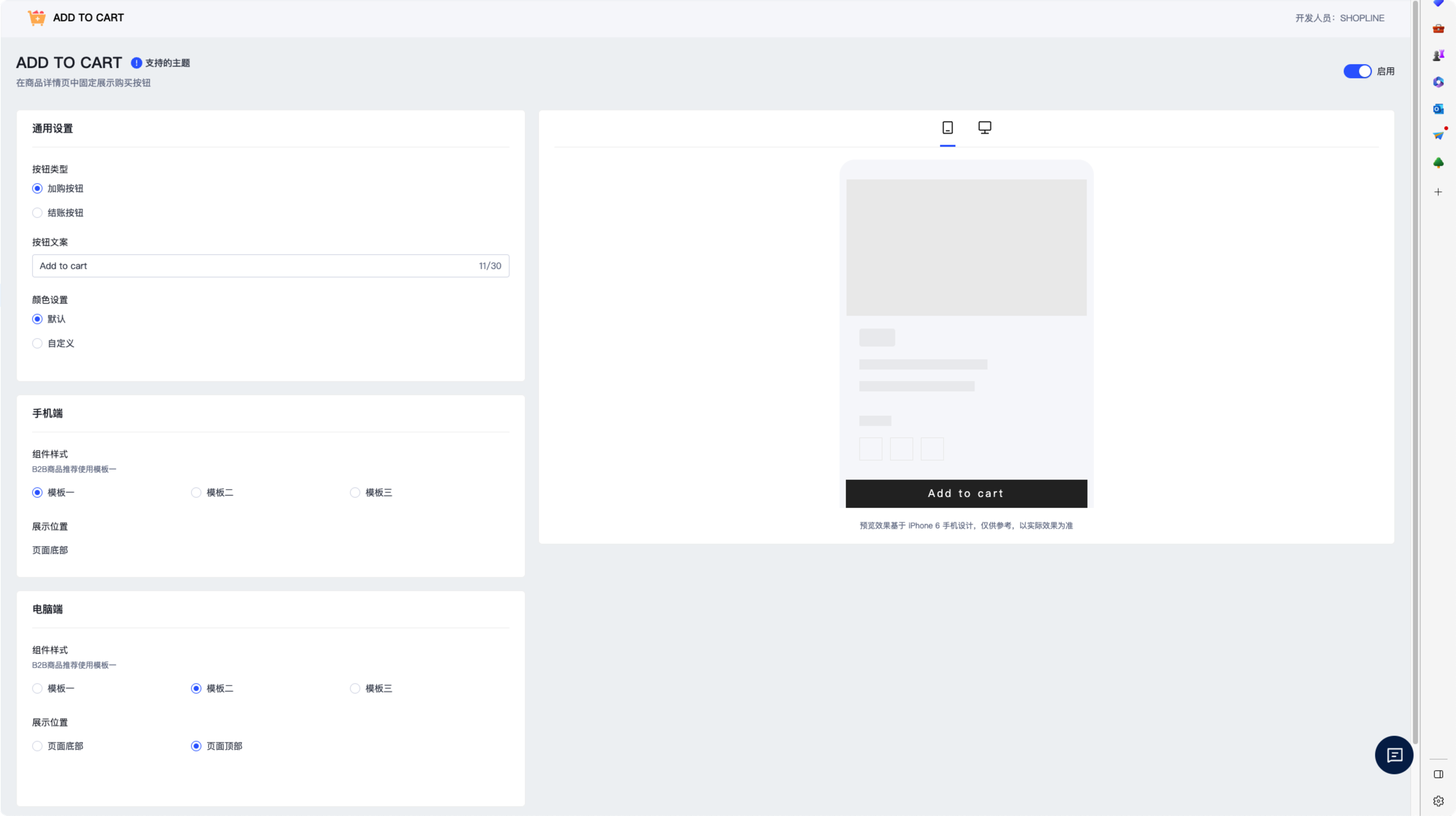Select 页面顶部 display position for desktop

(x=197, y=746)
